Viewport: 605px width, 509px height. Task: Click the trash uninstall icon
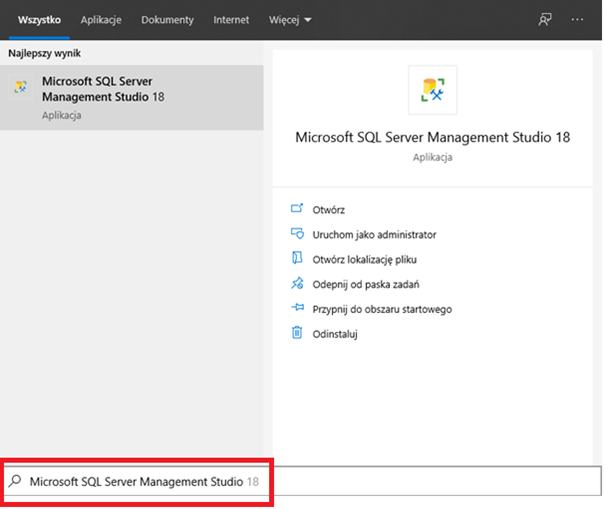click(297, 332)
